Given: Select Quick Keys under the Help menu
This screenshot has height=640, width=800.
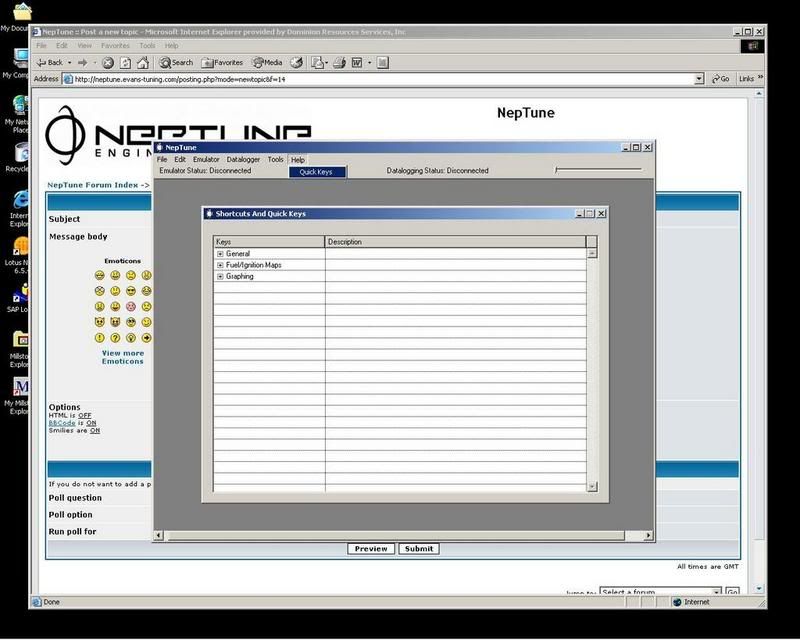Looking at the screenshot, I should 317,172.
